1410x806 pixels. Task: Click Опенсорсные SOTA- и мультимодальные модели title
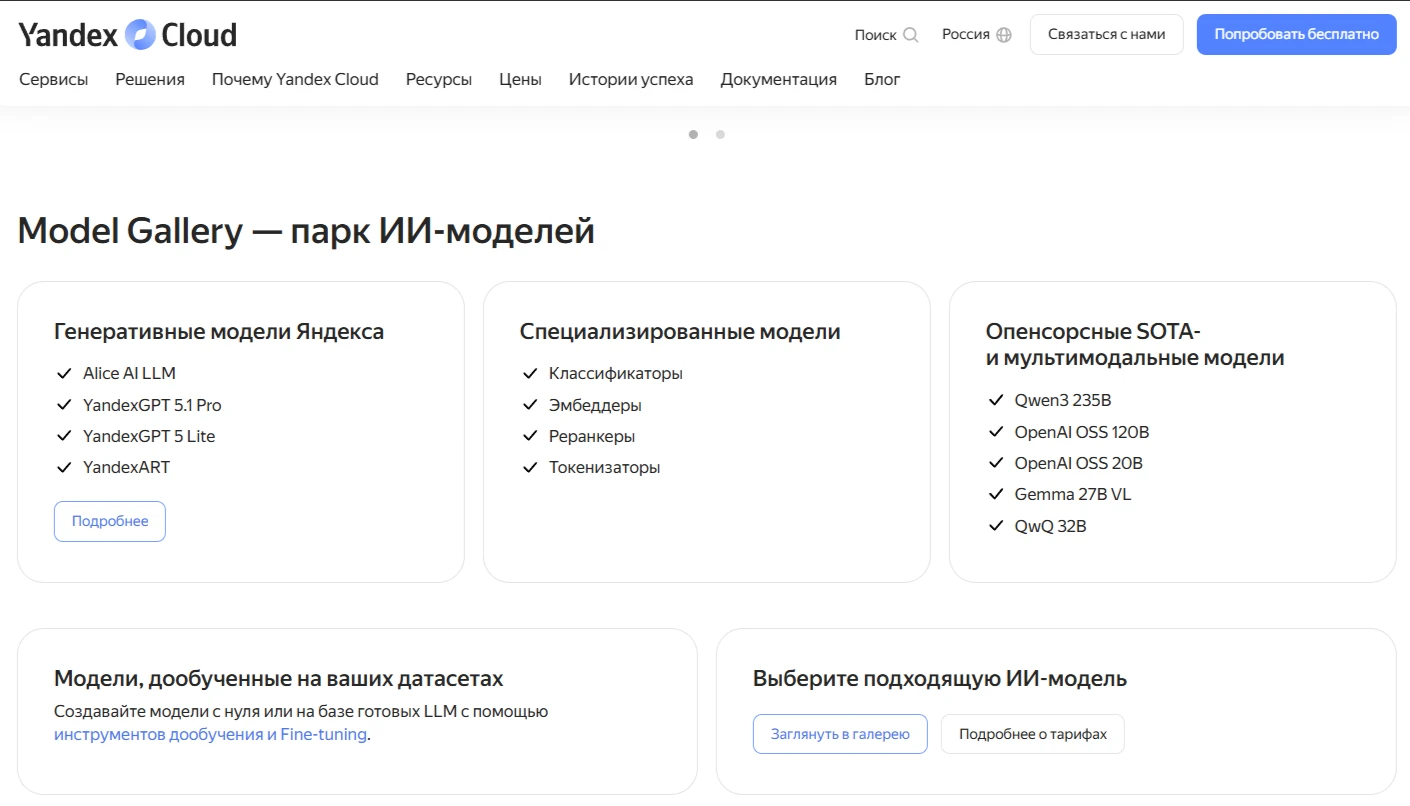pyautogui.click(x=1135, y=345)
